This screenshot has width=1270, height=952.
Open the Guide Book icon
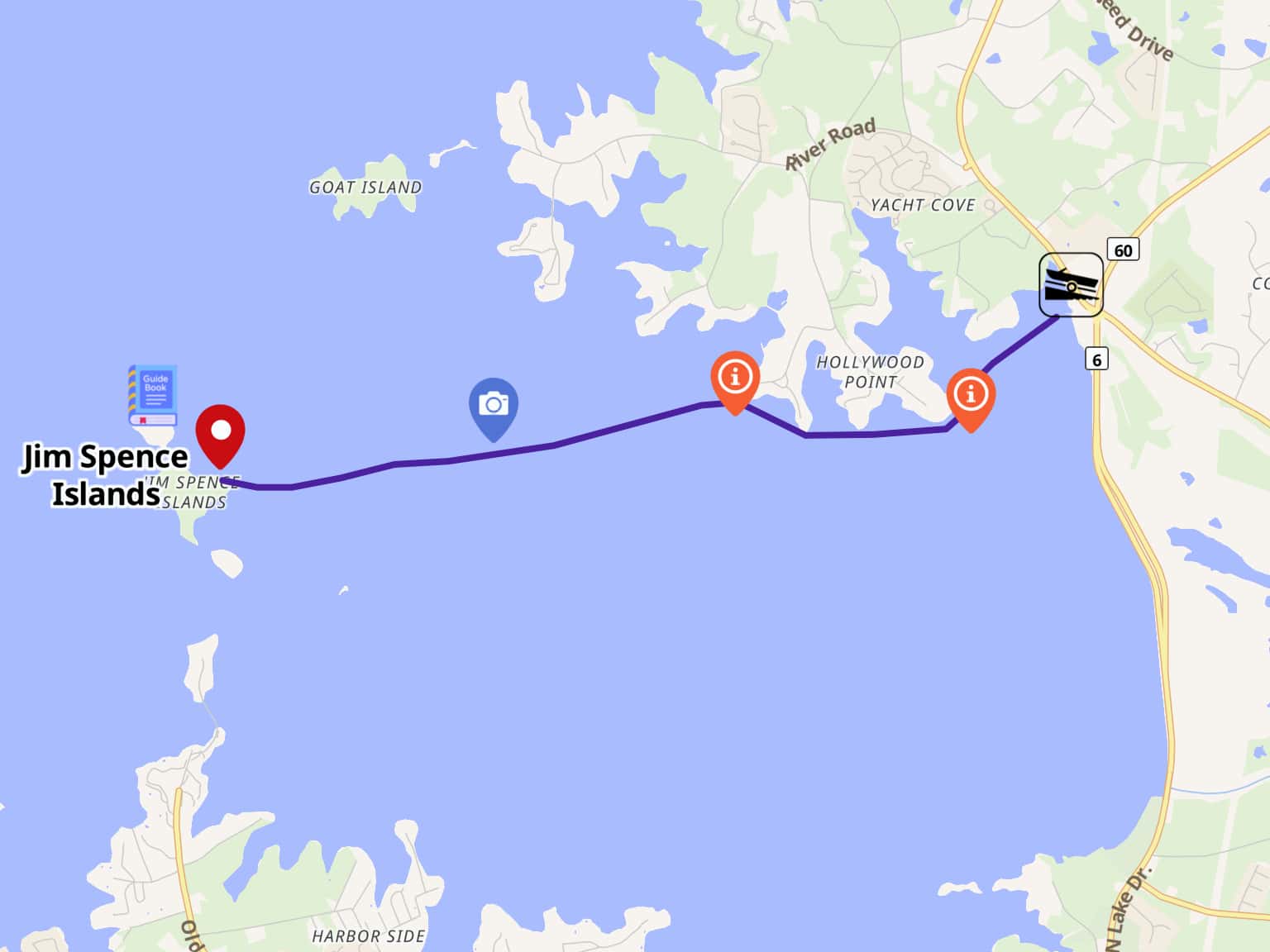coord(153,395)
